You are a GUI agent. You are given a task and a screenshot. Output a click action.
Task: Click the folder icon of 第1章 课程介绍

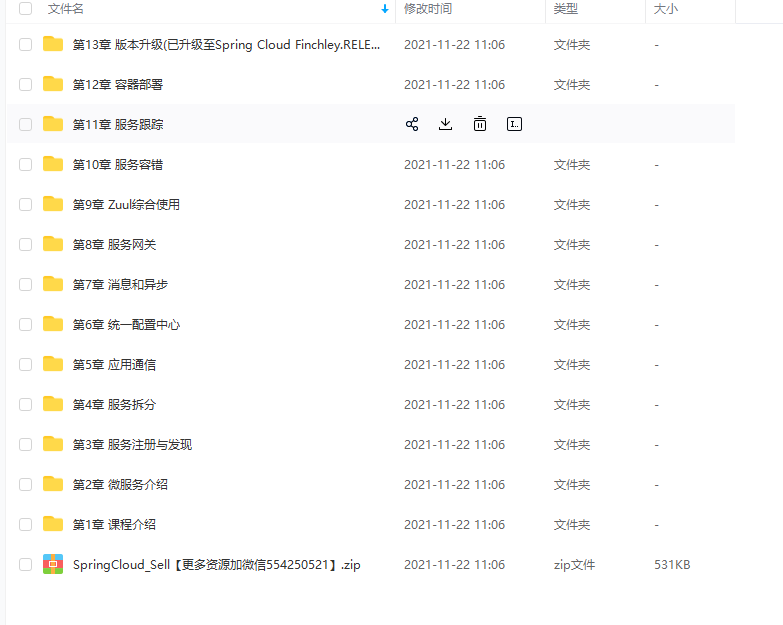[53, 524]
